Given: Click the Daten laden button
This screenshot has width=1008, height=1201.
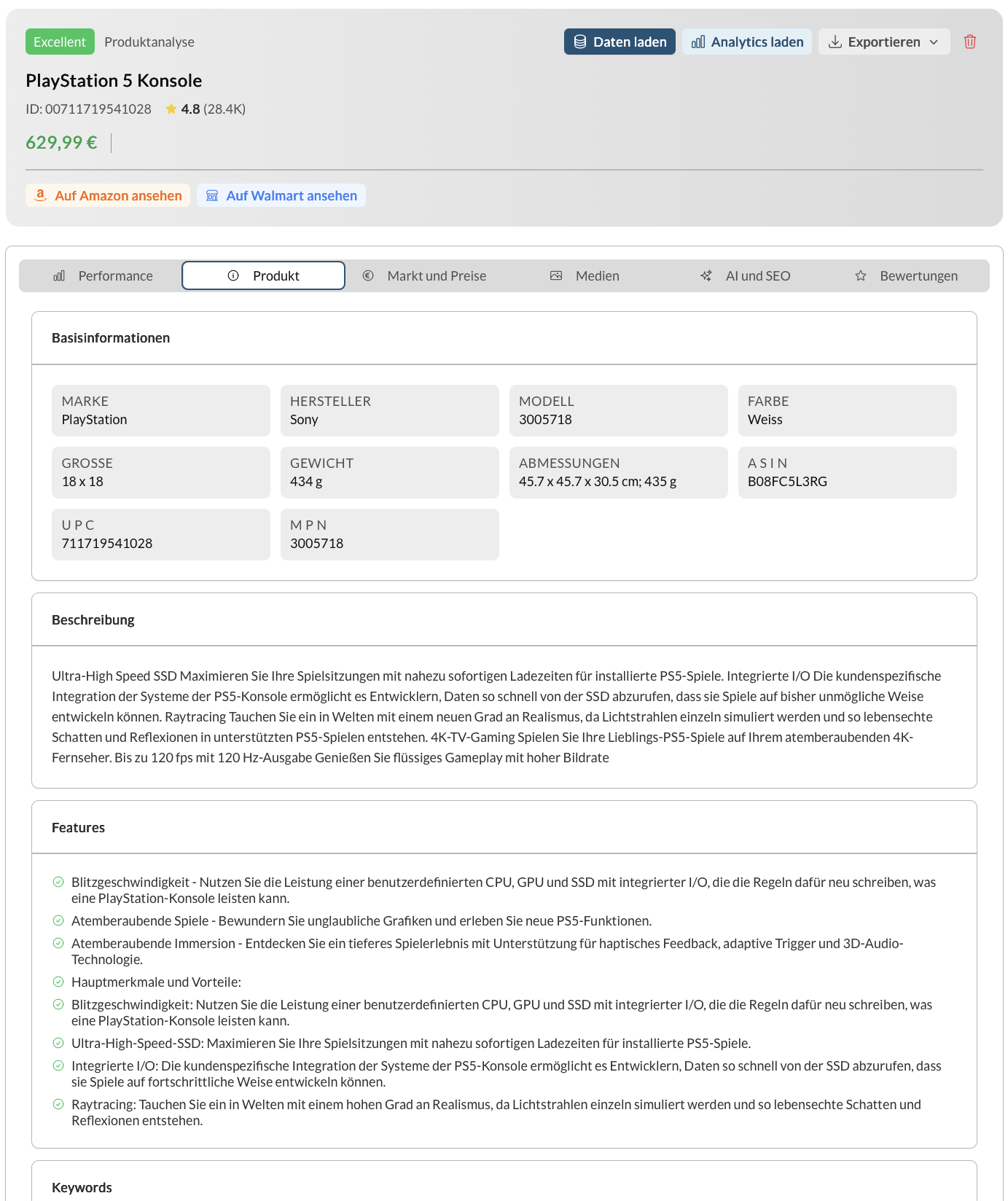Looking at the screenshot, I should pyautogui.click(x=620, y=42).
